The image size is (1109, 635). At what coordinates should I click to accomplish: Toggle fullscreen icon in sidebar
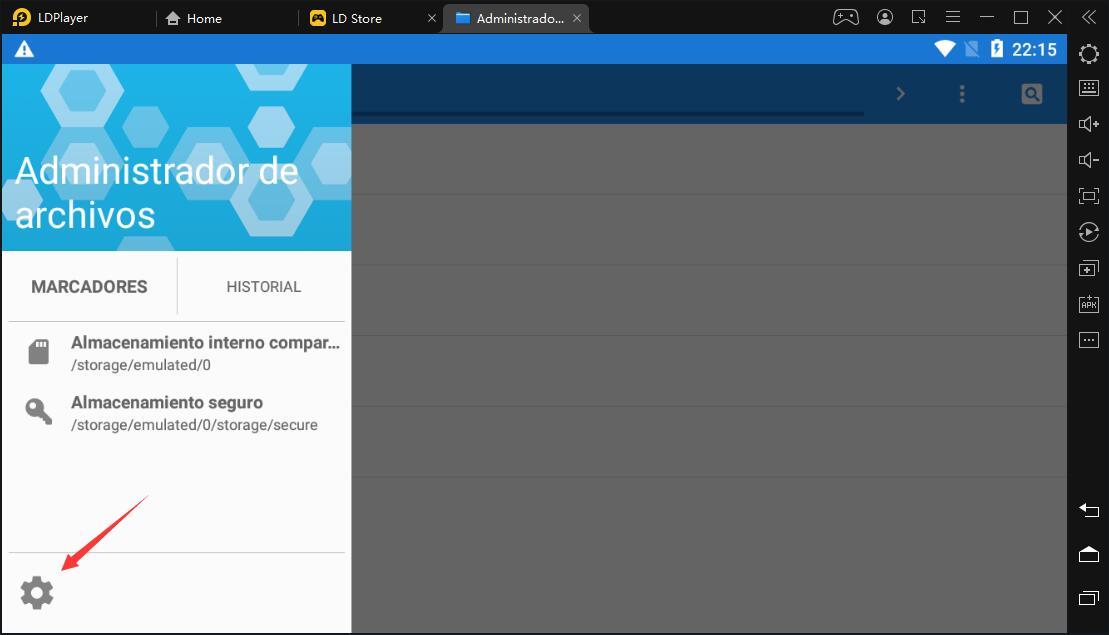[x=1089, y=196]
